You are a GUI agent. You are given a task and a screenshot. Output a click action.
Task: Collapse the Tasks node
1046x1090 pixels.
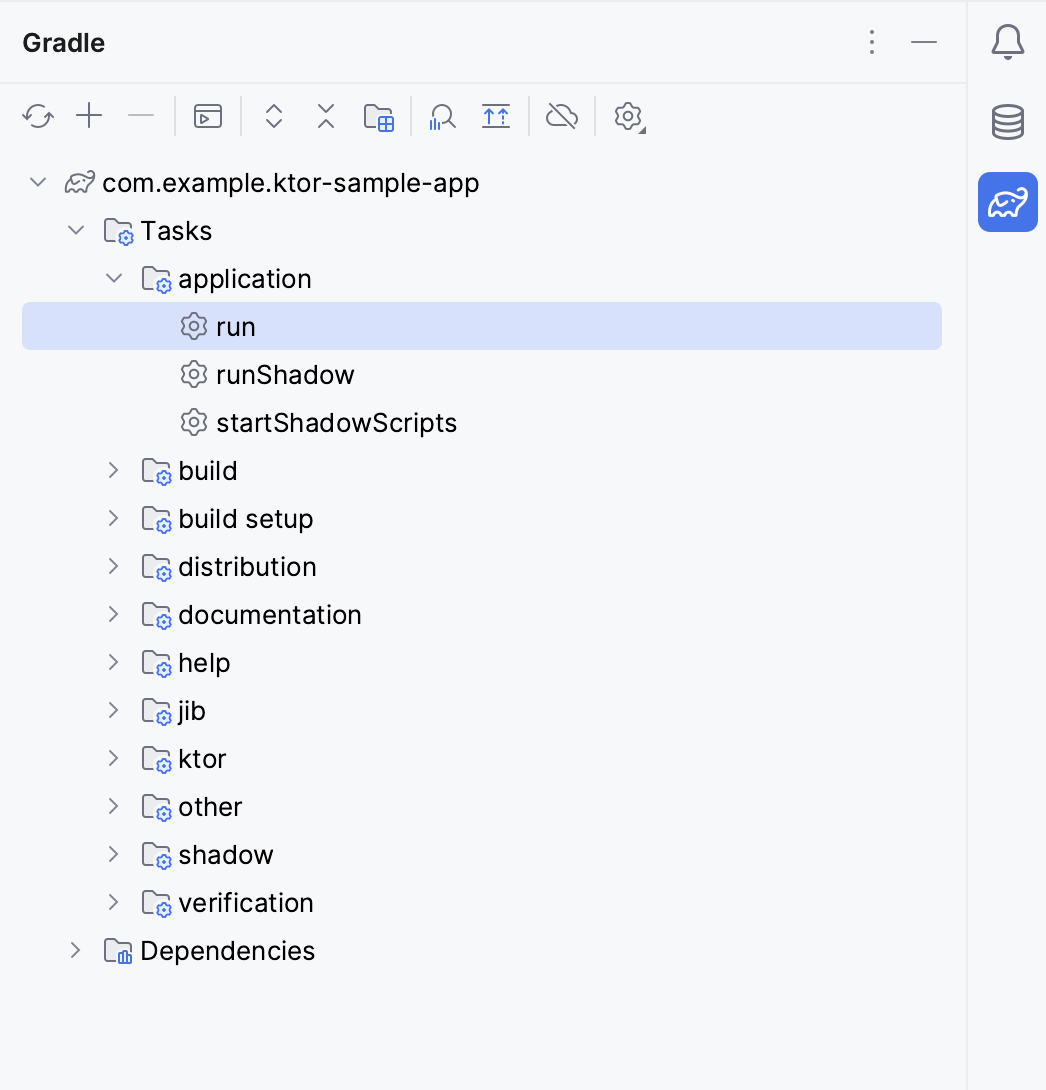[76, 230]
